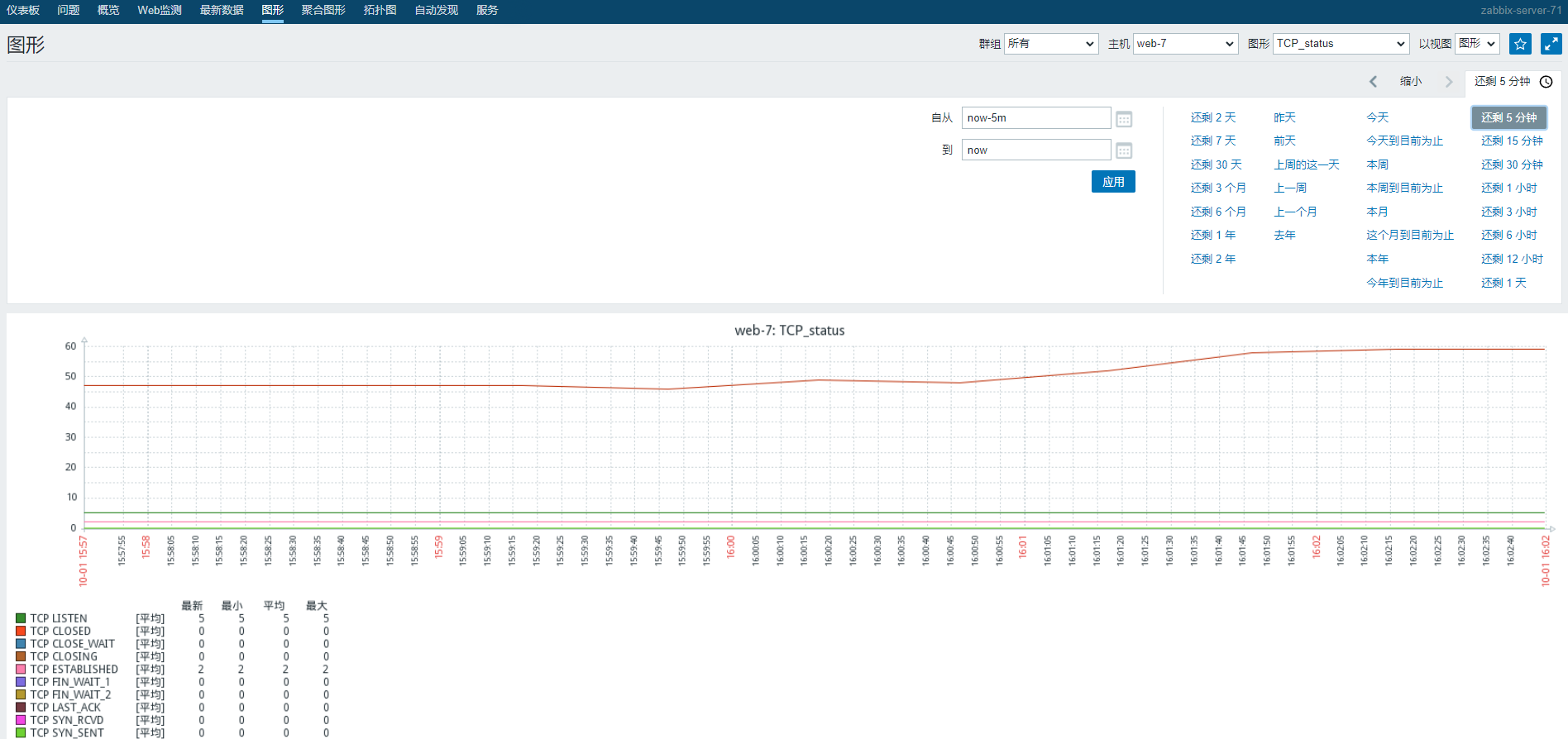This screenshot has width=1568, height=739.
Task: Open the 问题 menu
Action: click(x=69, y=11)
